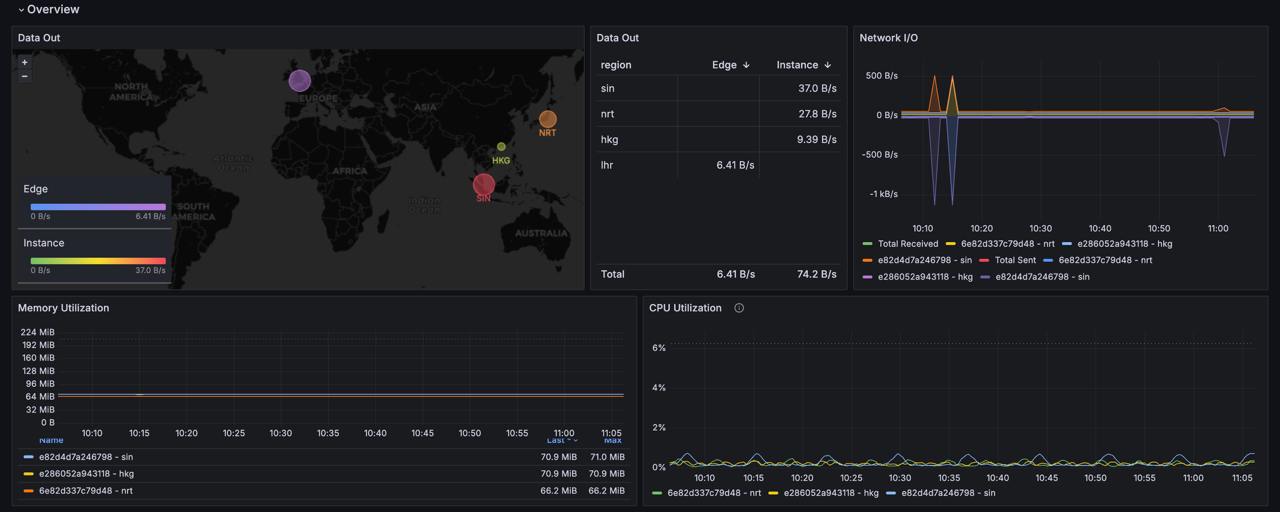Toggle Total Received series in Network legend

[907, 244]
